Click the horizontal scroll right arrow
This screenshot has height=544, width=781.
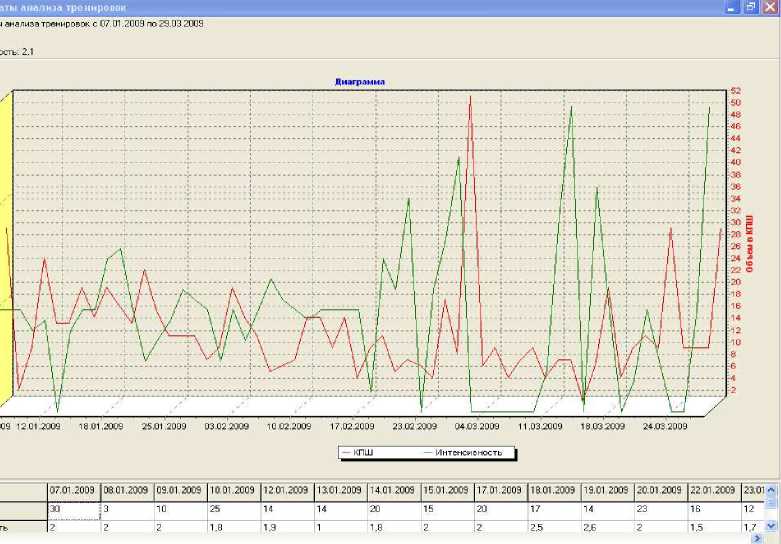point(759,538)
